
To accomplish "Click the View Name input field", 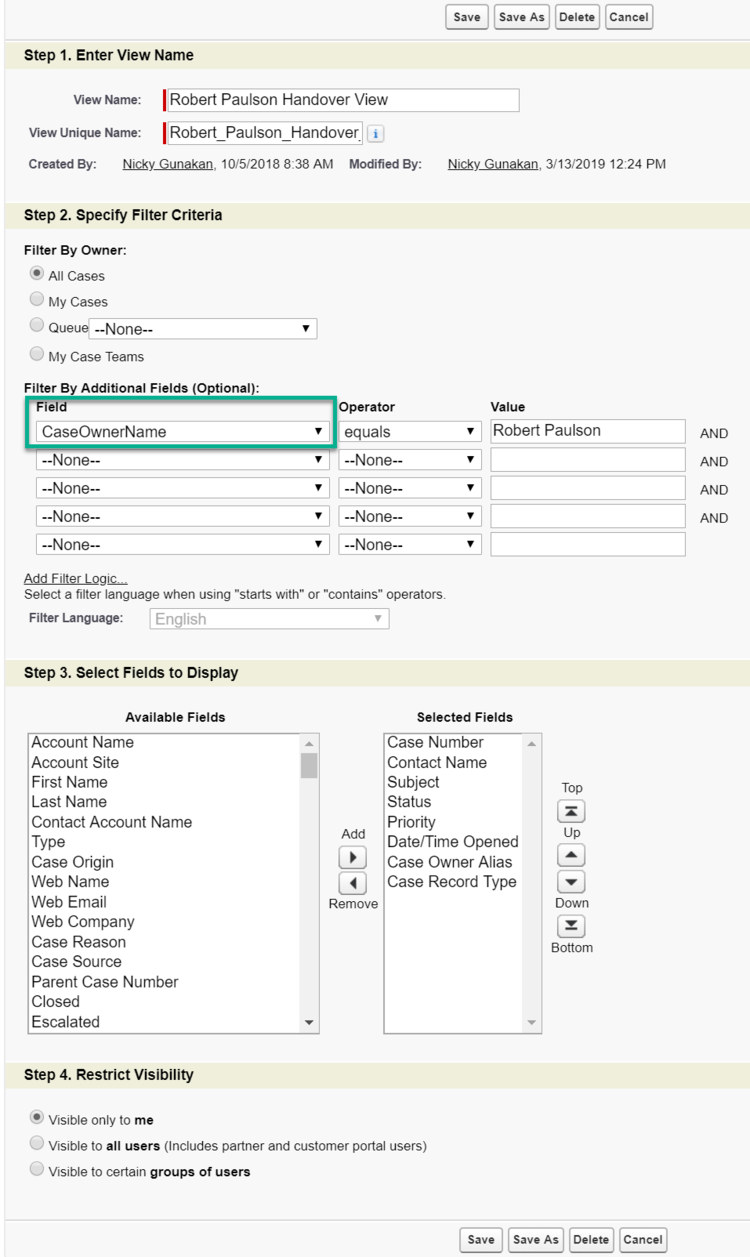I will [x=342, y=100].
